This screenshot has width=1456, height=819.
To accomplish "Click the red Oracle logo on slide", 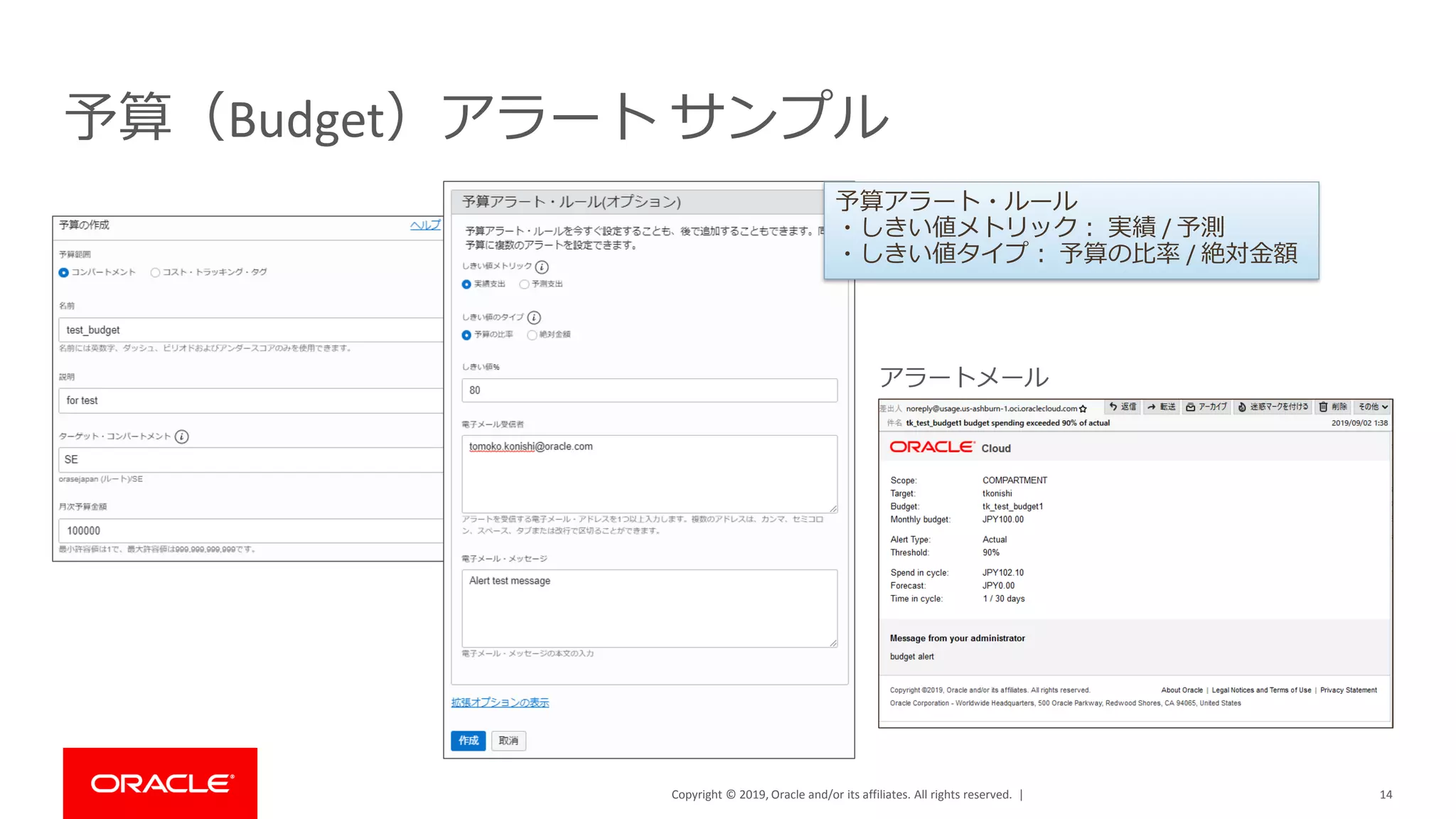I will [x=160, y=783].
